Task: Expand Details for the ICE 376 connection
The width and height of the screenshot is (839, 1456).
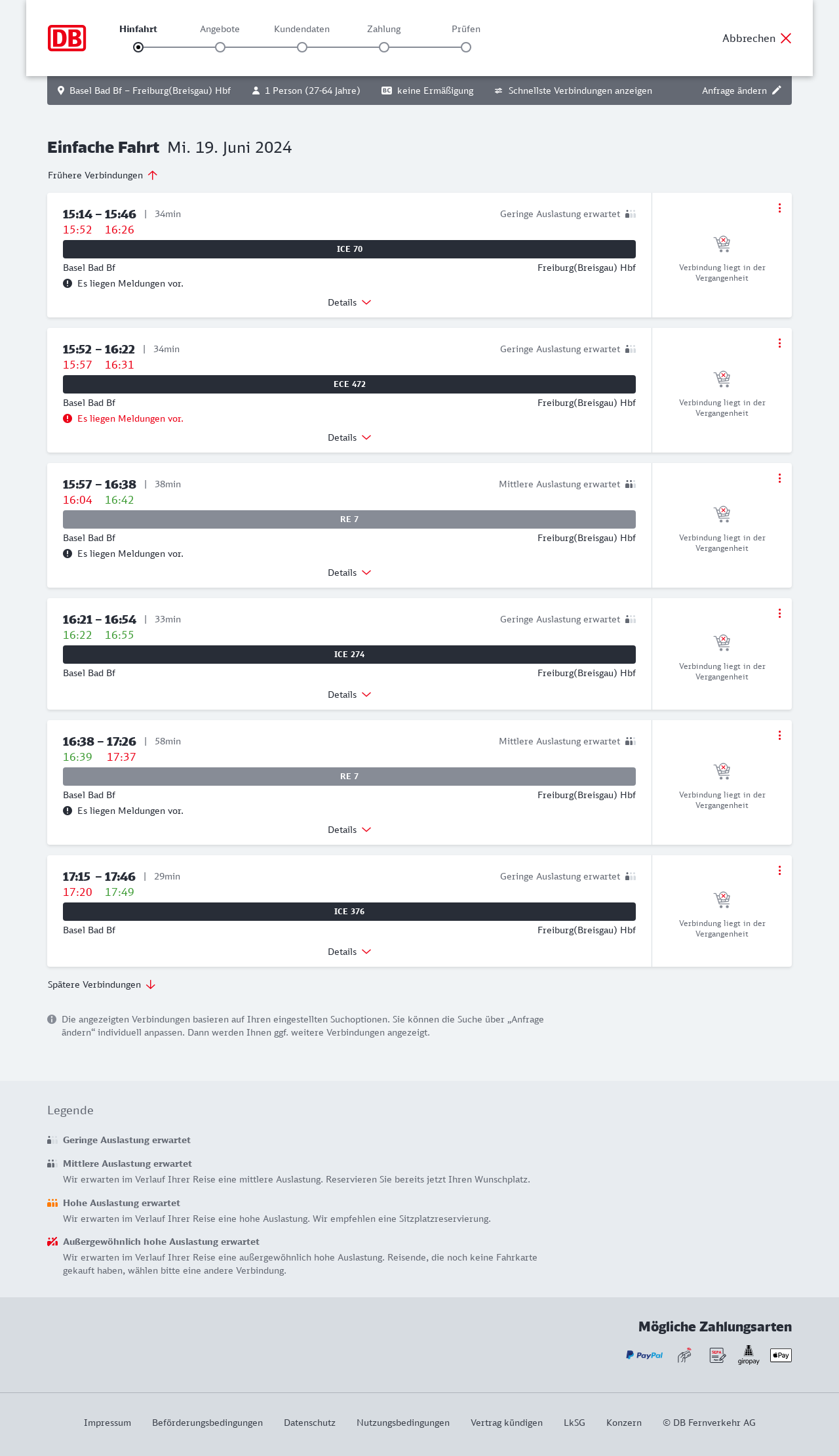Action: pos(349,952)
